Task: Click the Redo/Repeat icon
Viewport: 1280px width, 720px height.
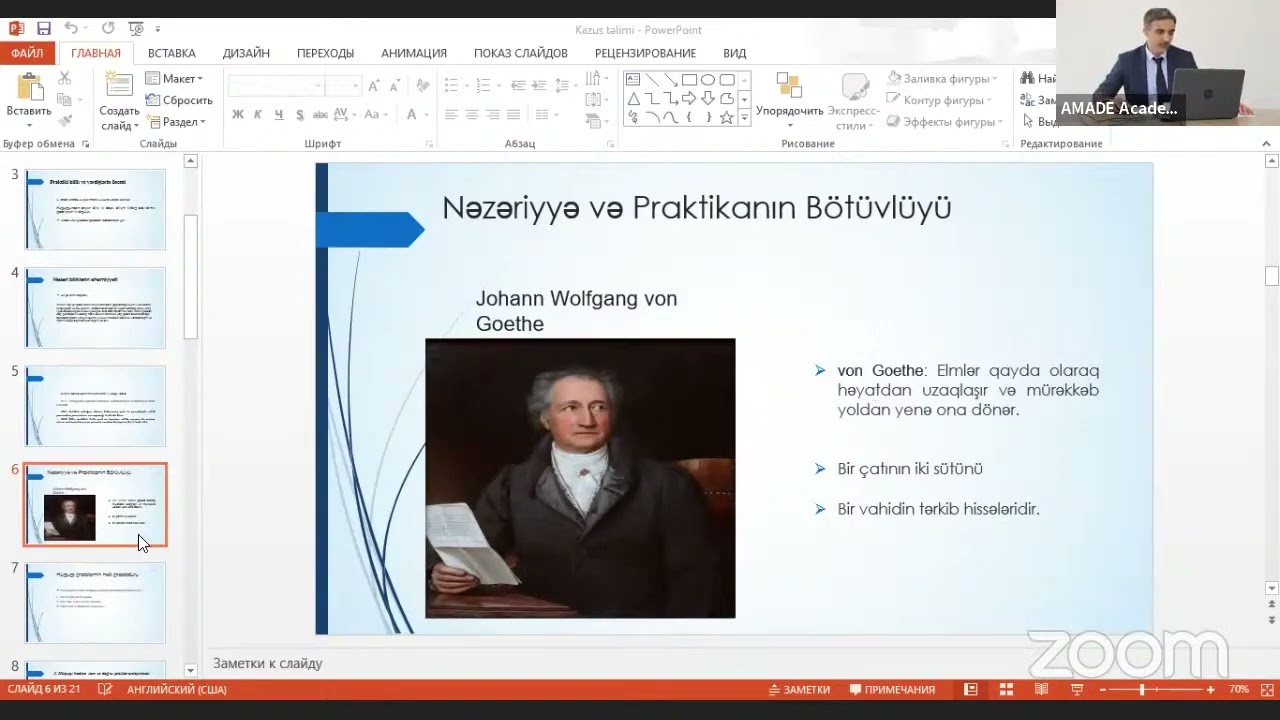Action: 108,29
